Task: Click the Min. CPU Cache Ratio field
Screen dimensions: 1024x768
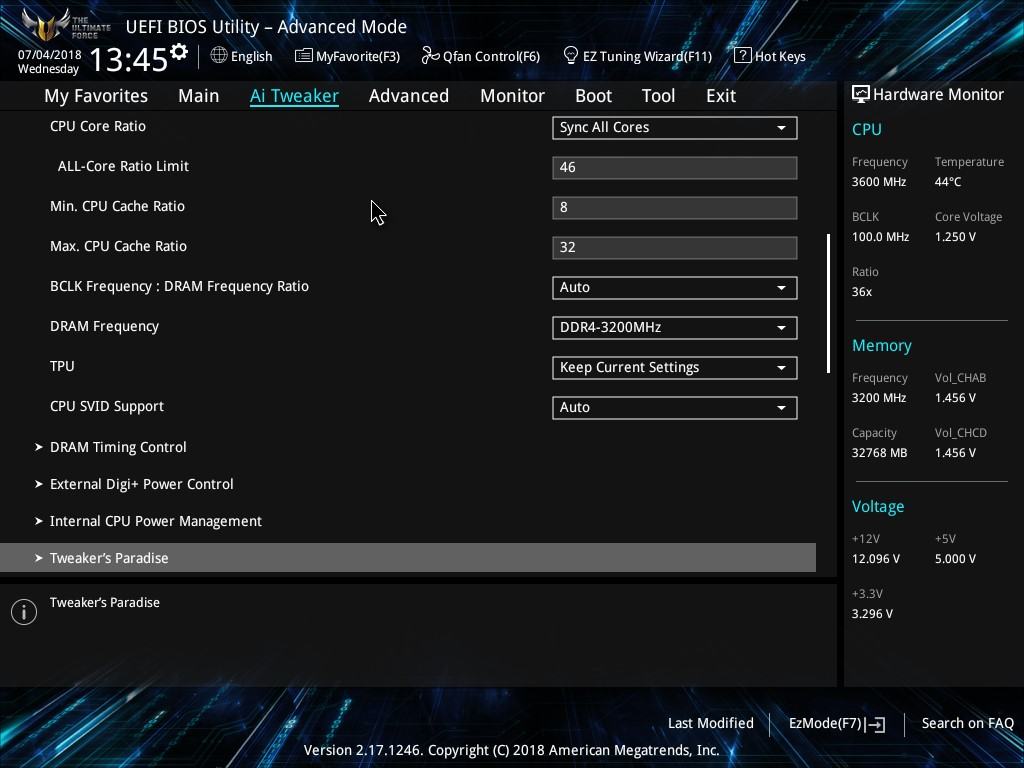Action: click(x=675, y=208)
